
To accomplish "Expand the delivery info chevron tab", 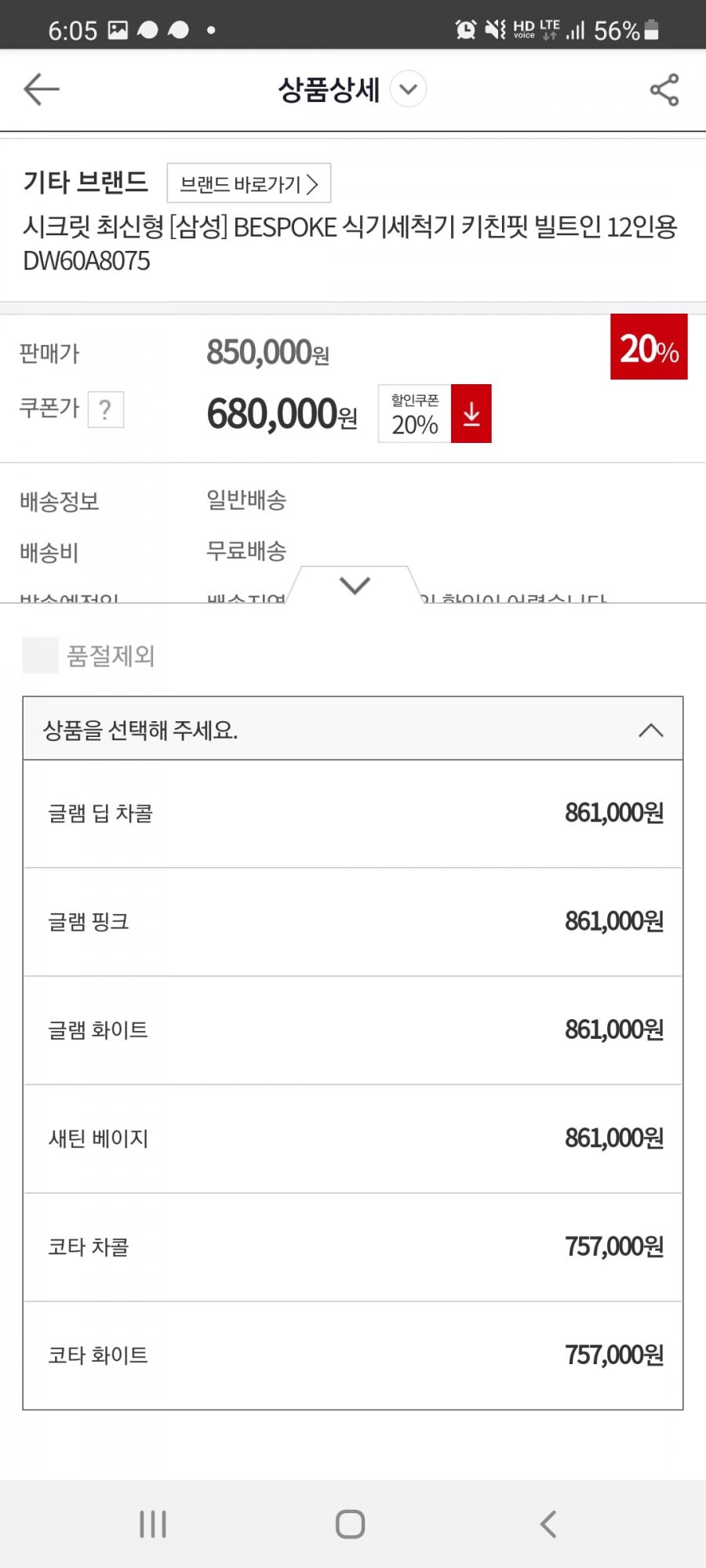I will click(355, 585).
